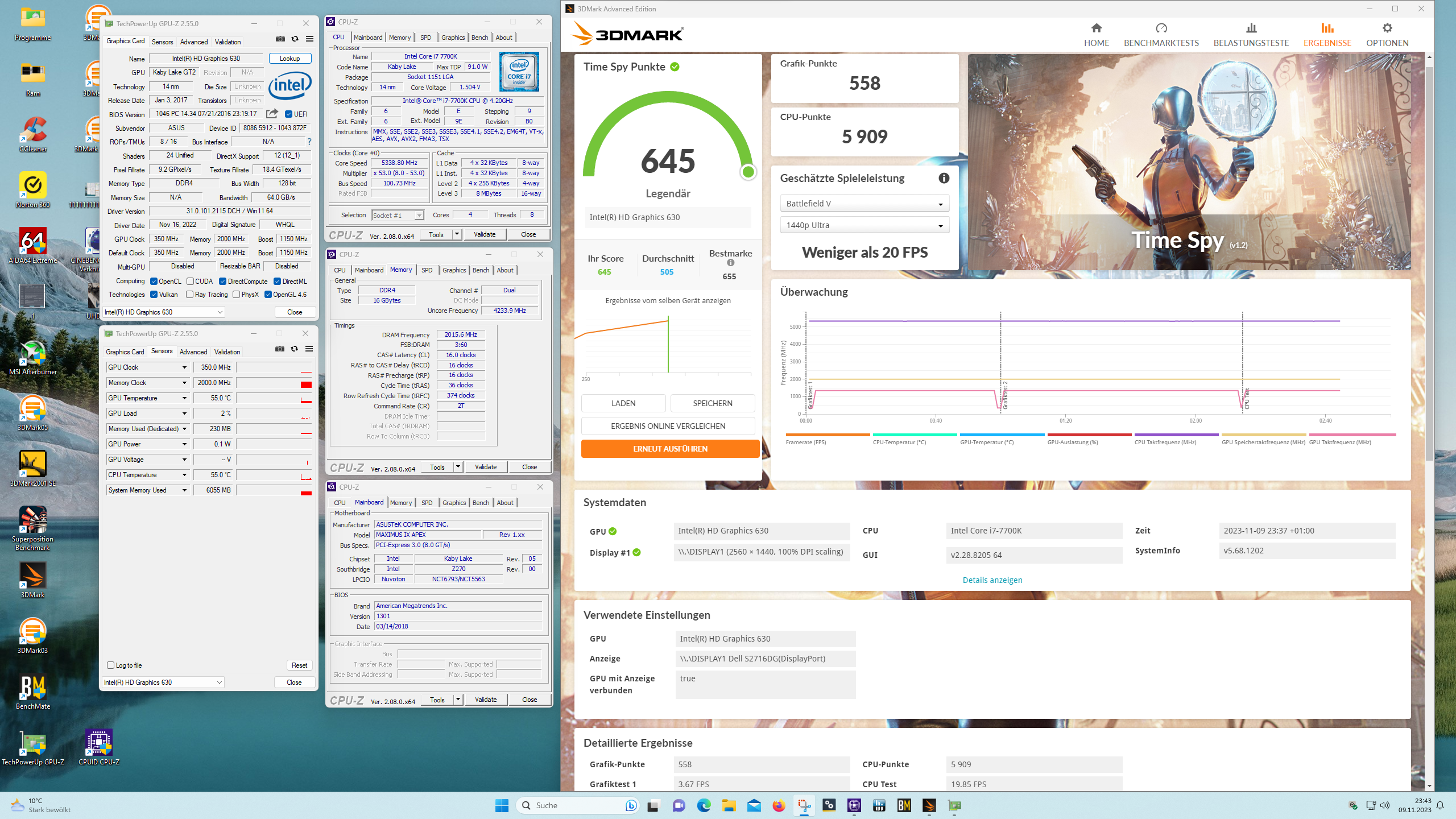Toggle UEFI checkbox in GPU-Z
The height and width of the screenshot is (819, 1456).
coord(288,114)
